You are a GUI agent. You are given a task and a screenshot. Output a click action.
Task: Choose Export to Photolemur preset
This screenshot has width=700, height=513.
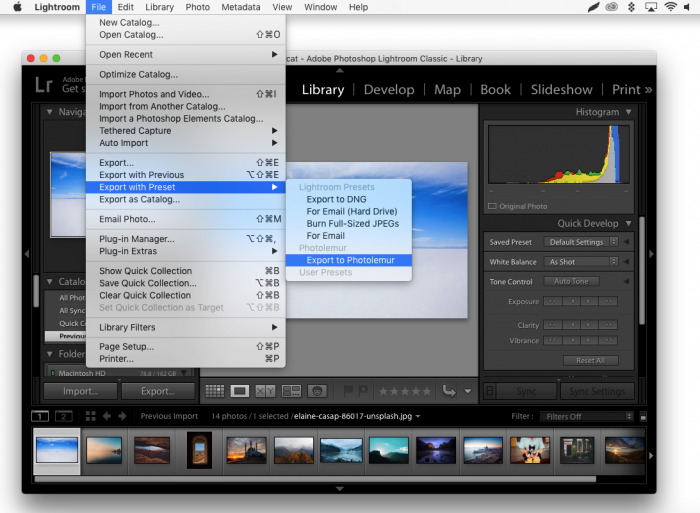click(x=349, y=260)
